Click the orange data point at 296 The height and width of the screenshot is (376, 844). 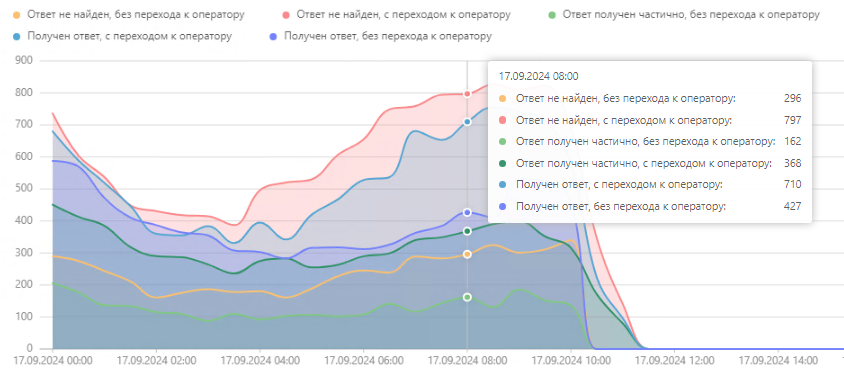pos(467,254)
